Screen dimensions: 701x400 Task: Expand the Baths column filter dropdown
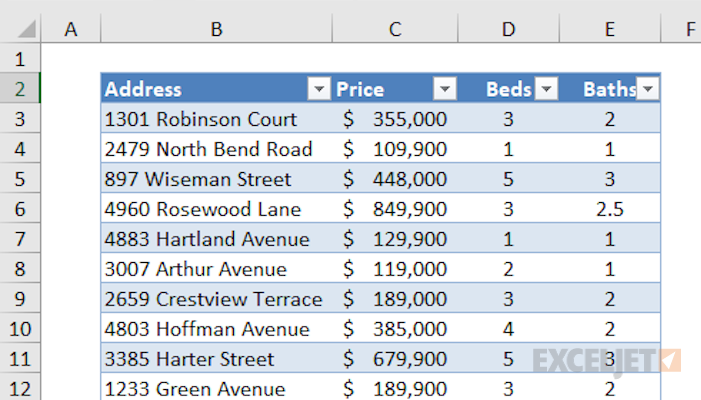648,90
